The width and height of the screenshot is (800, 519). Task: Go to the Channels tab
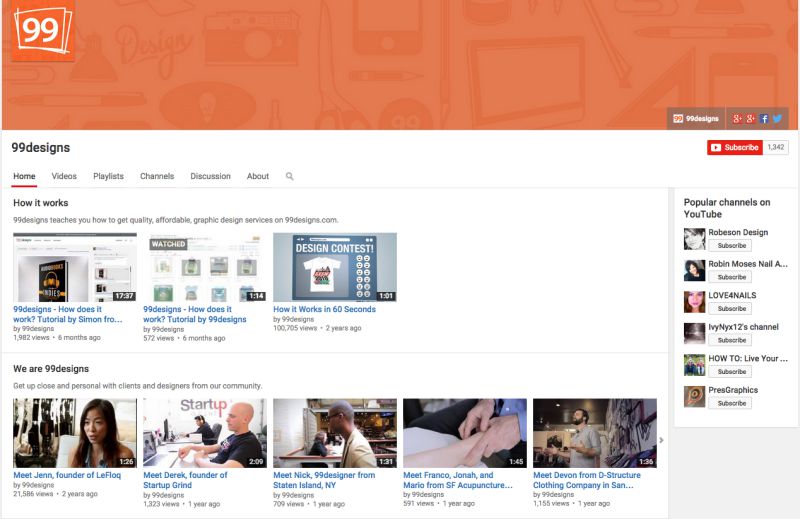pyautogui.click(x=157, y=176)
